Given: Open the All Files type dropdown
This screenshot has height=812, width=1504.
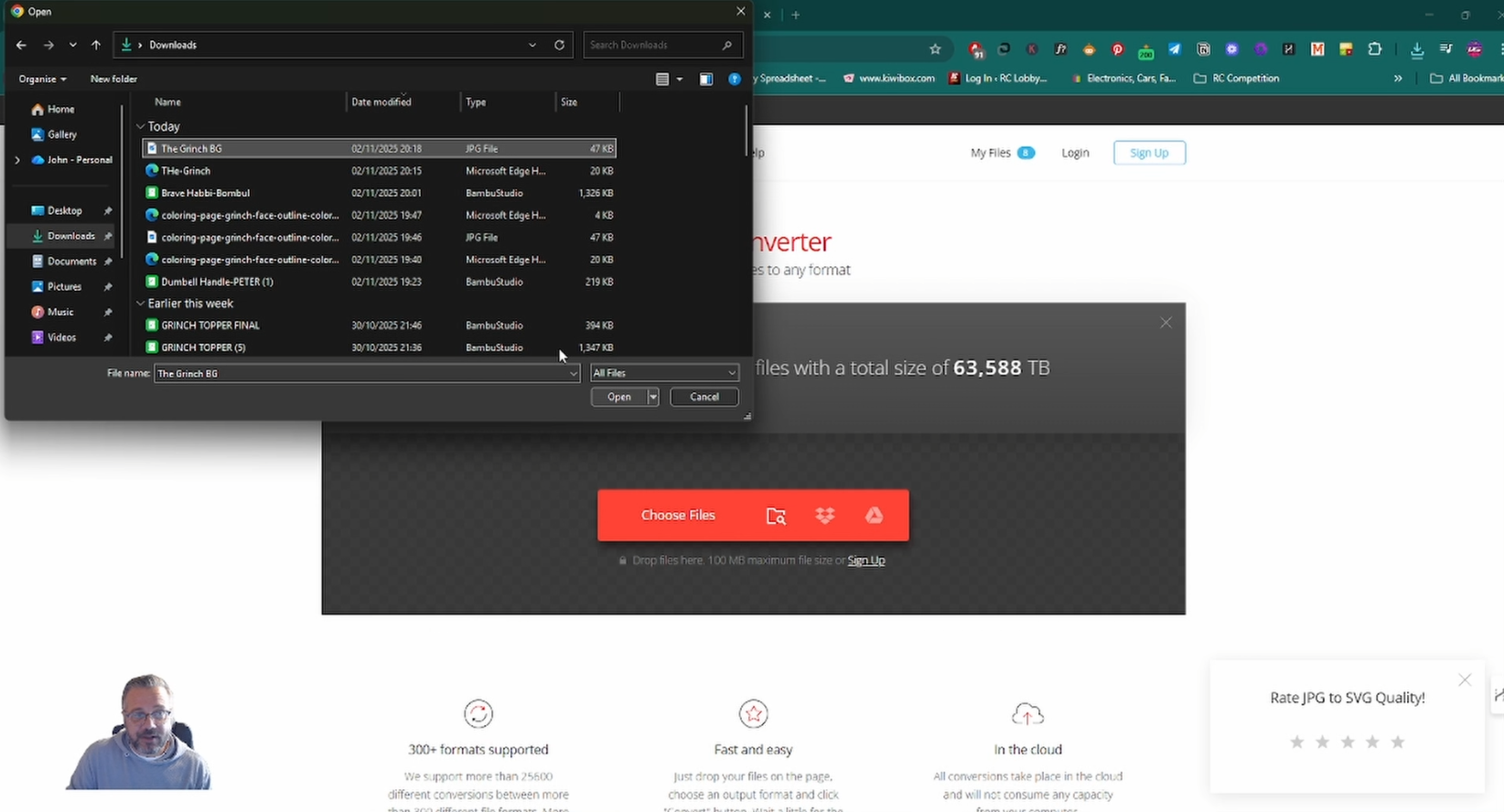Looking at the screenshot, I should [x=664, y=373].
